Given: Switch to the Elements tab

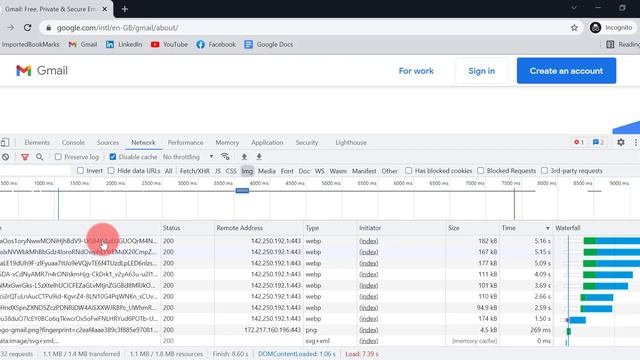Looking at the screenshot, I should point(37,142).
